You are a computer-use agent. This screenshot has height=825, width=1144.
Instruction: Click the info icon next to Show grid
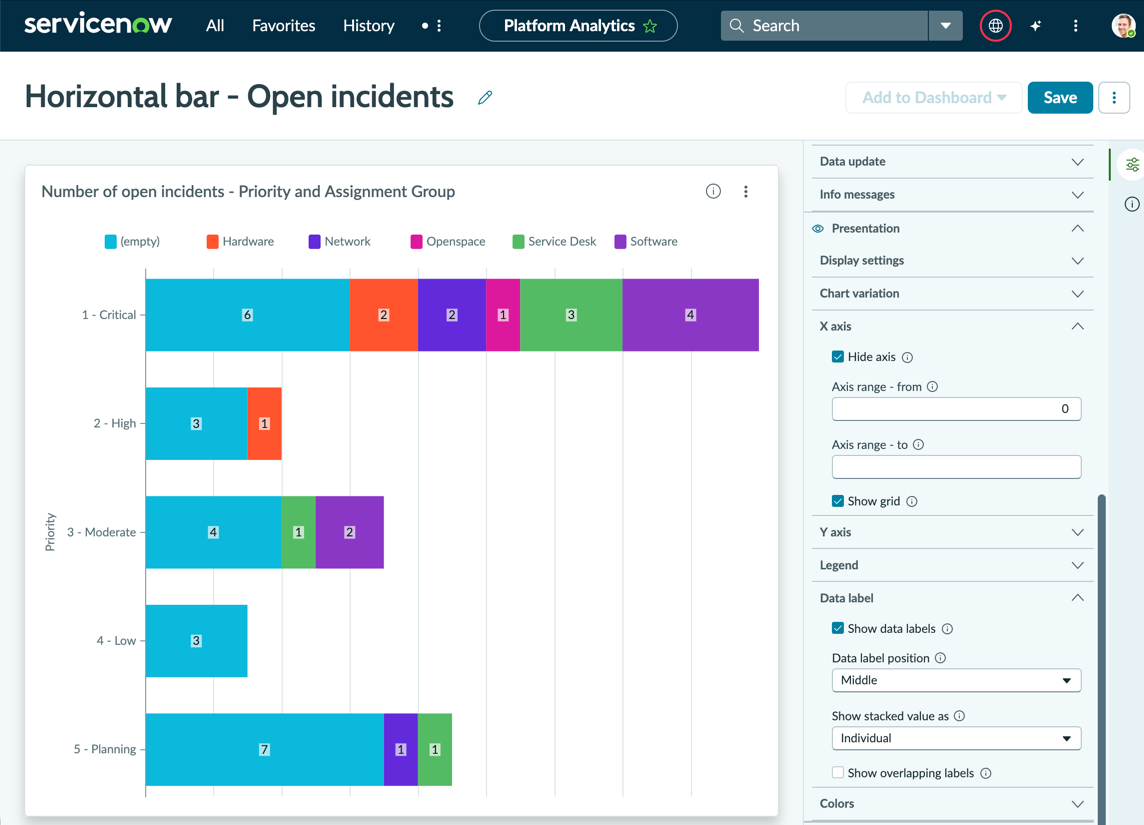point(912,501)
